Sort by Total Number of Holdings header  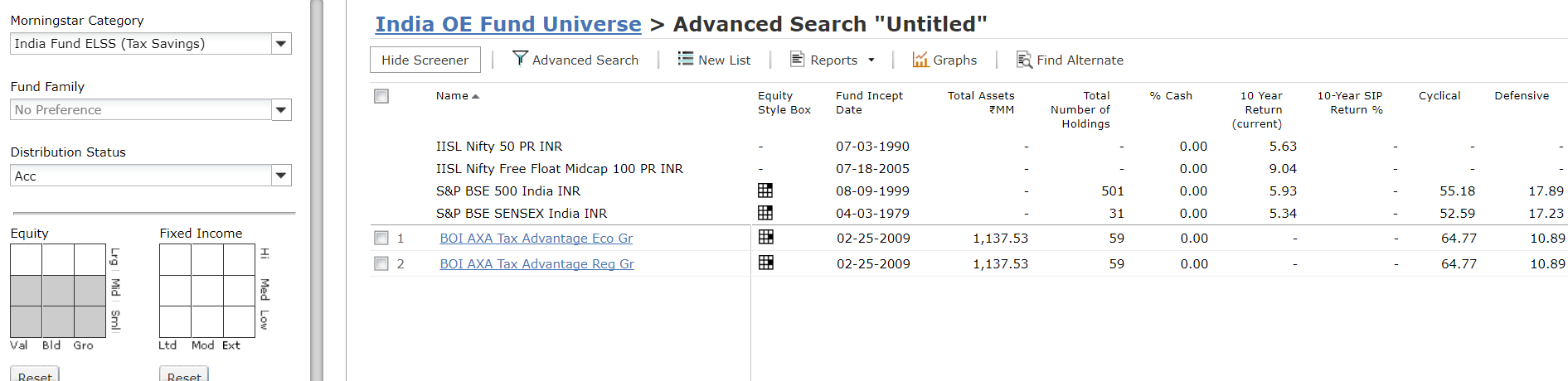pos(1080,109)
